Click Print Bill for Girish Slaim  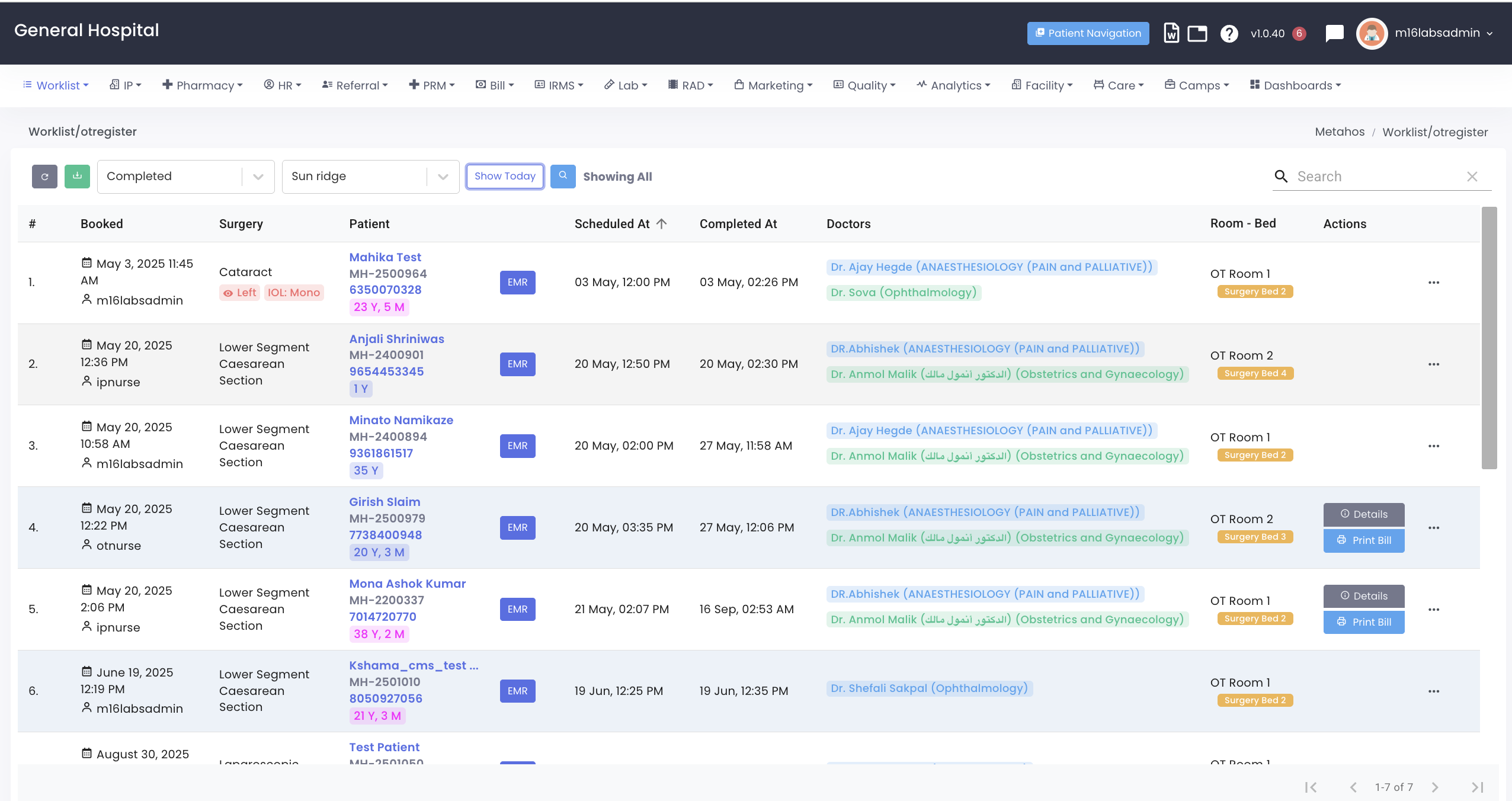[1364, 540]
